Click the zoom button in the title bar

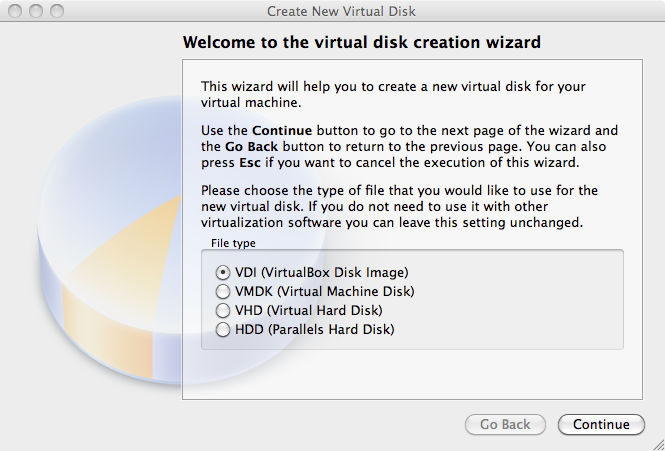[x=57, y=11]
